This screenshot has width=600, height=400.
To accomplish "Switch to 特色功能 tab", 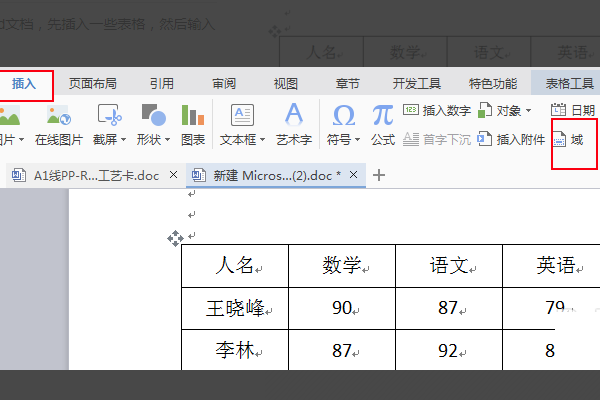I will (x=493, y=83).
